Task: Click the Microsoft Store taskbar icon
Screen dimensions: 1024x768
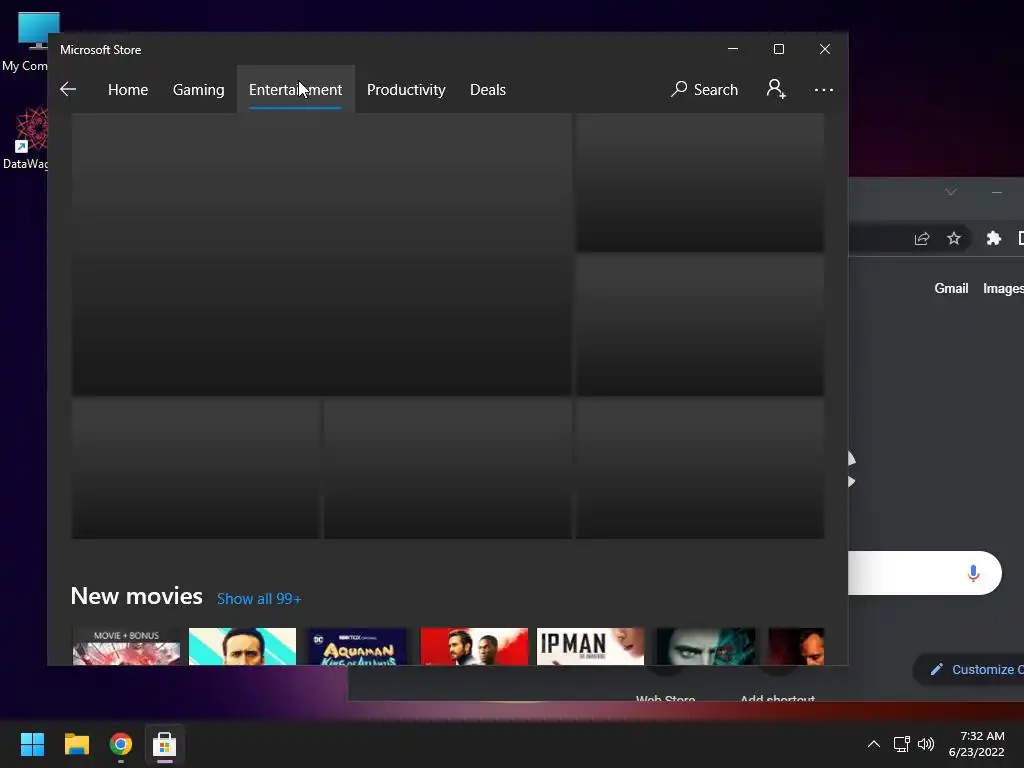Action: point(165,744)
